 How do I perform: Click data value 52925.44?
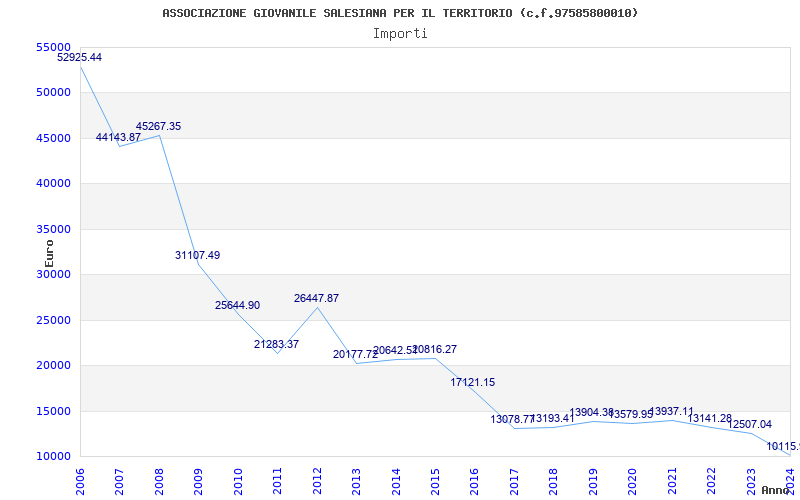pos(79,58)
